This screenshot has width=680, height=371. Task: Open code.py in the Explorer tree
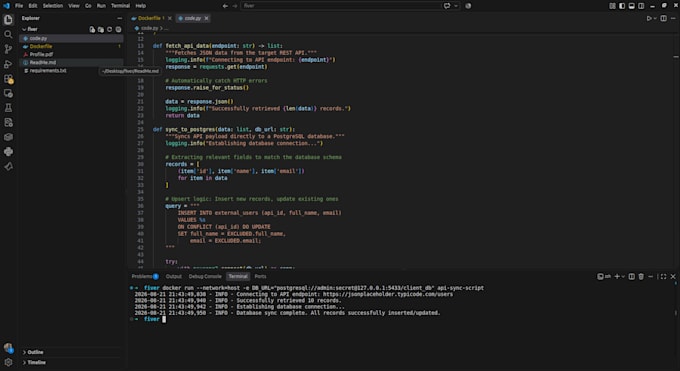(x=72, y=38)
